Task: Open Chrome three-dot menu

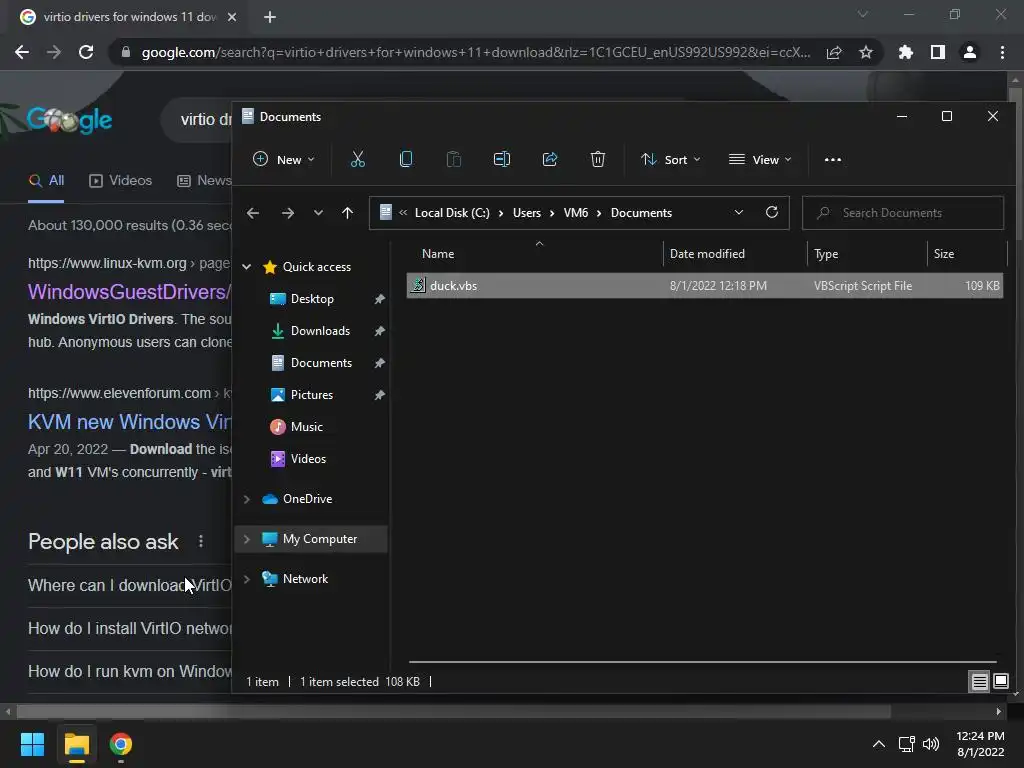Action: pyautogui.click(x=1002, y=52)
